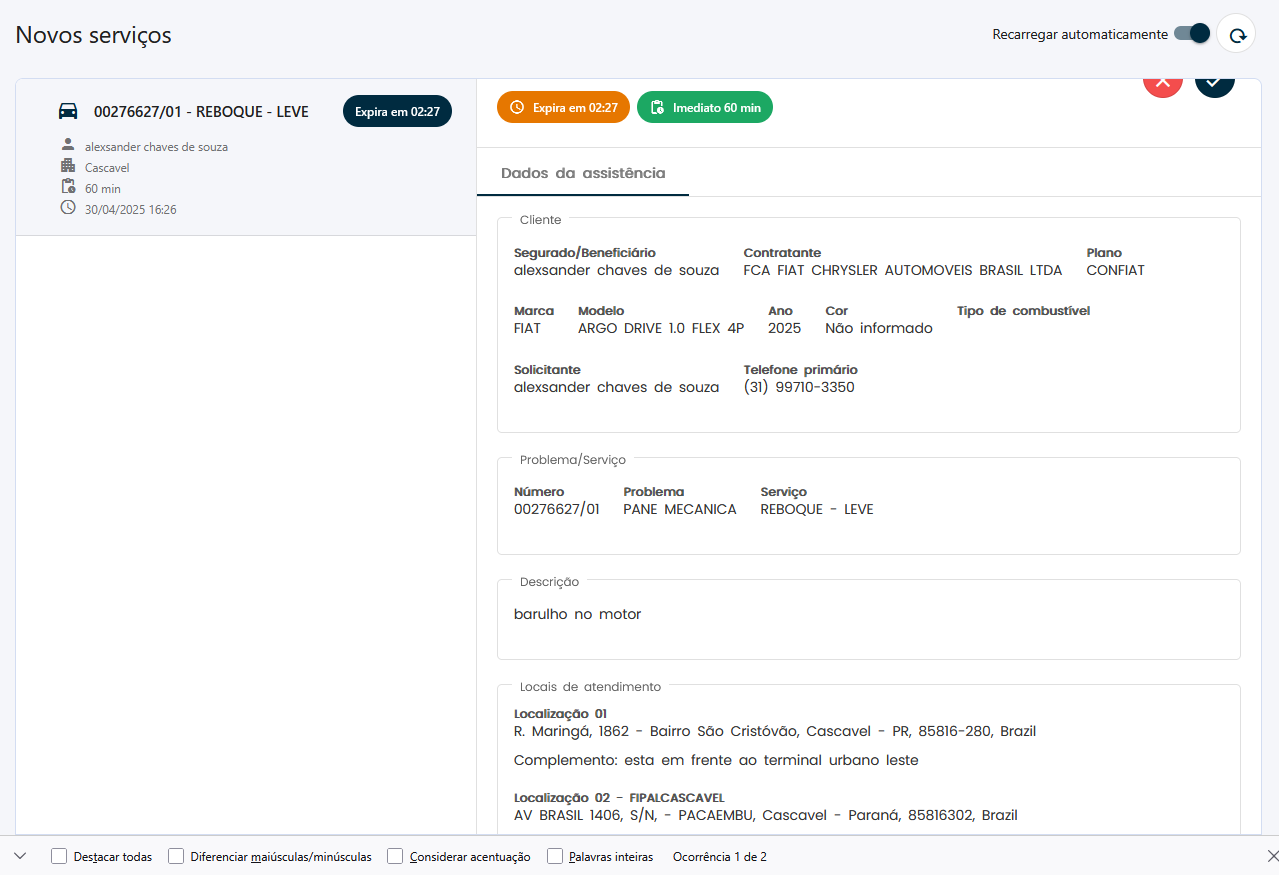
Task: Click the refresh reload icon button
Action: click(1237, 35)
